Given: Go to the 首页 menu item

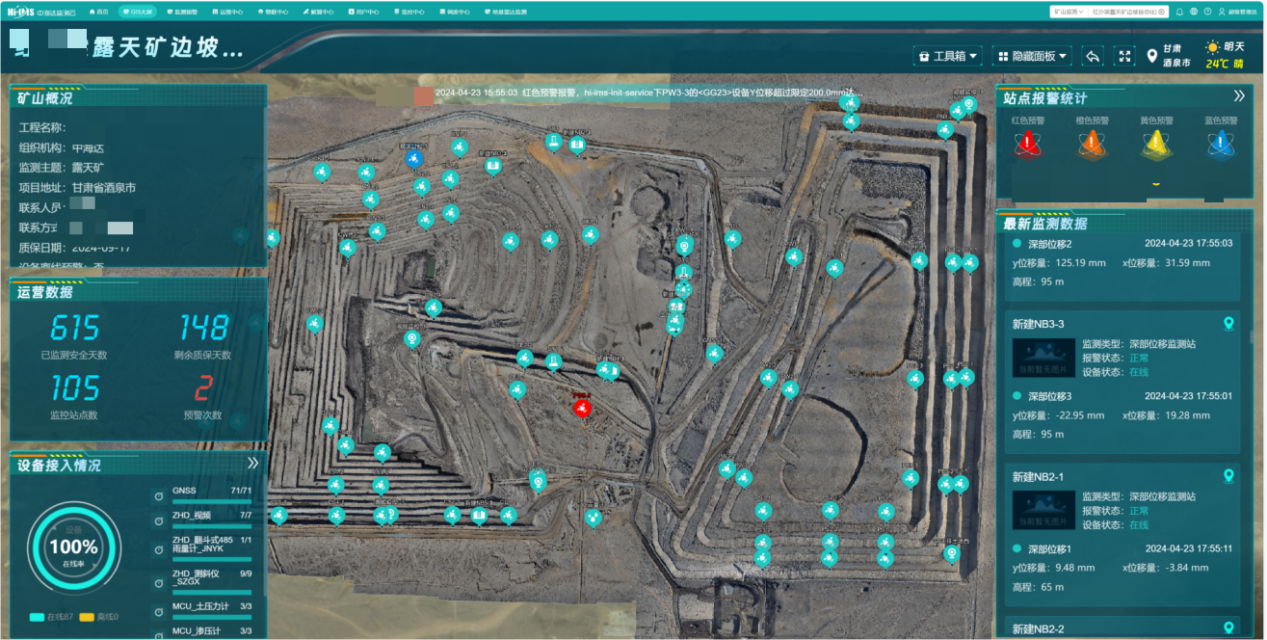Looking at the screenshot, I should click(x=98, y=11).
